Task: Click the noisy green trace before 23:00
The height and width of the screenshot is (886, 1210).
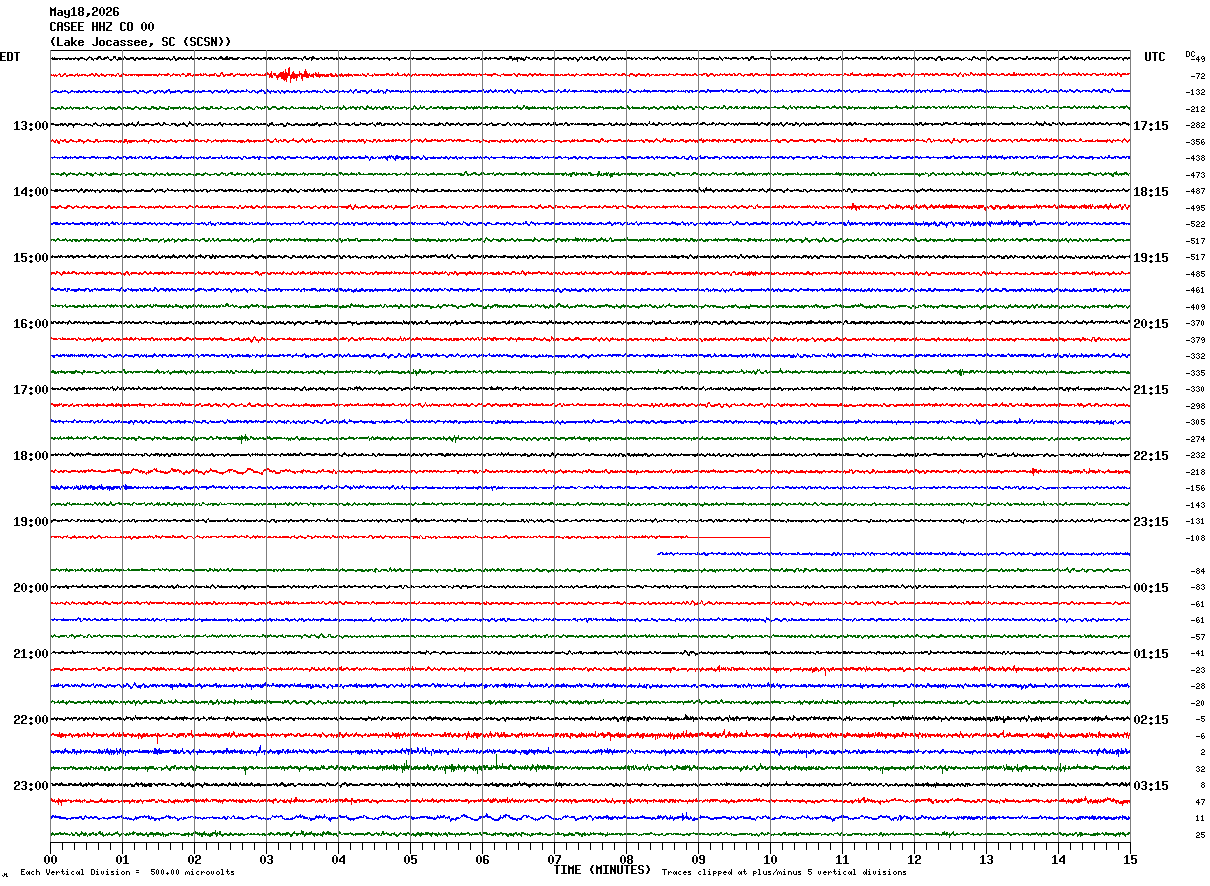Action: coord(590,768)
